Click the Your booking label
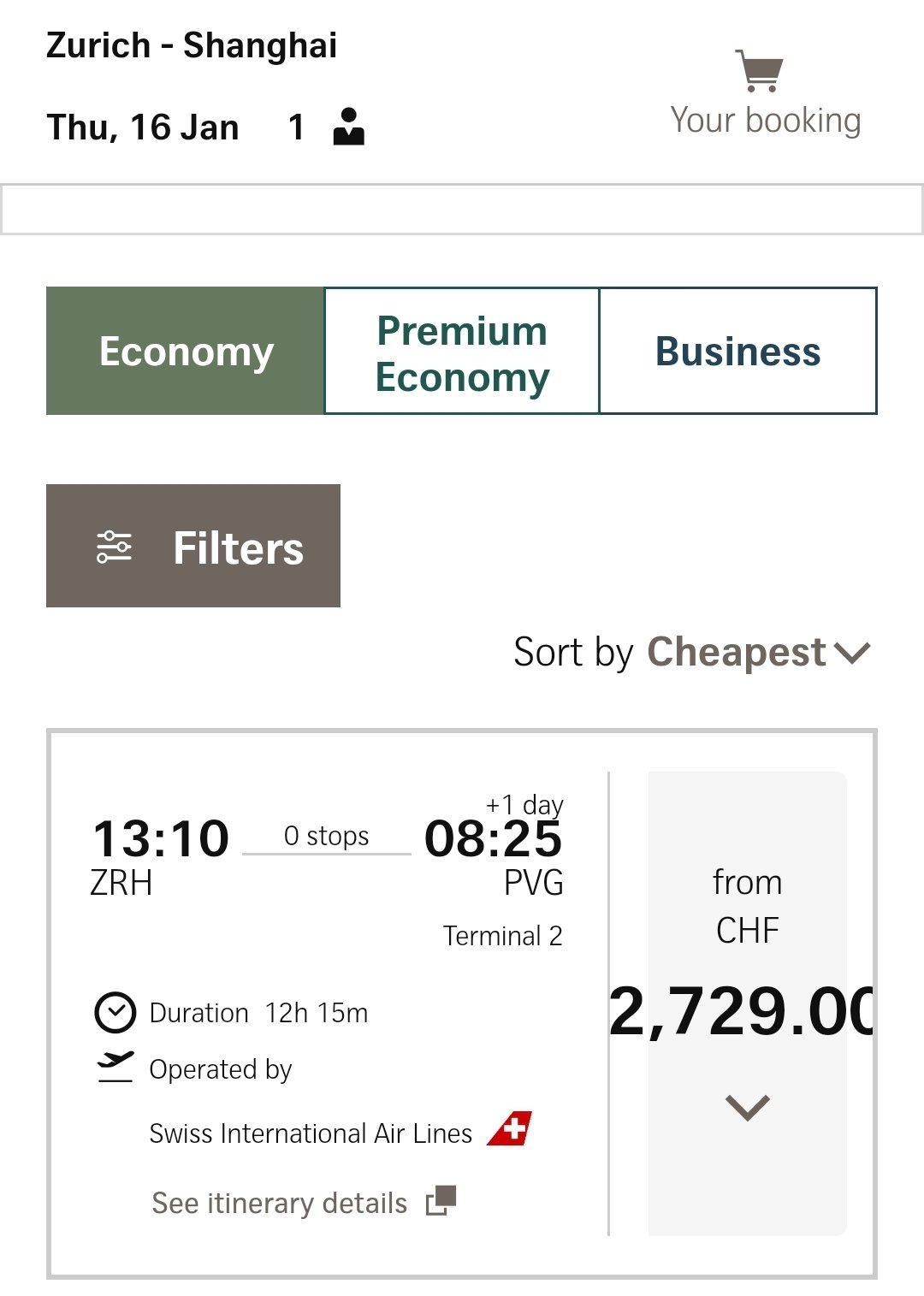Screen dimensions: 924x1296 765,121
